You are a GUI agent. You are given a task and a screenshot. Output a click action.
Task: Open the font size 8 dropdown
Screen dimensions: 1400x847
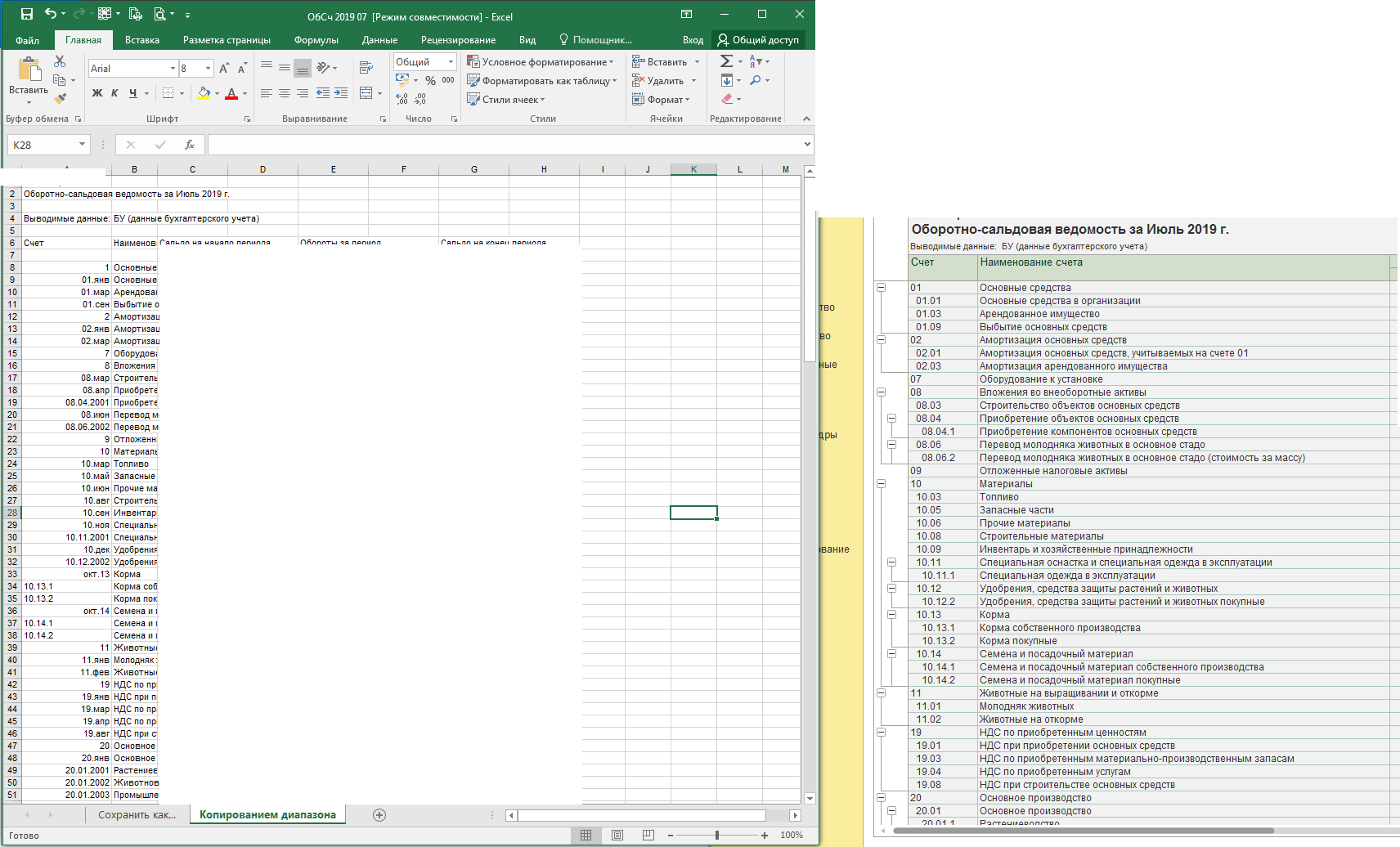(x=209, y=69)
